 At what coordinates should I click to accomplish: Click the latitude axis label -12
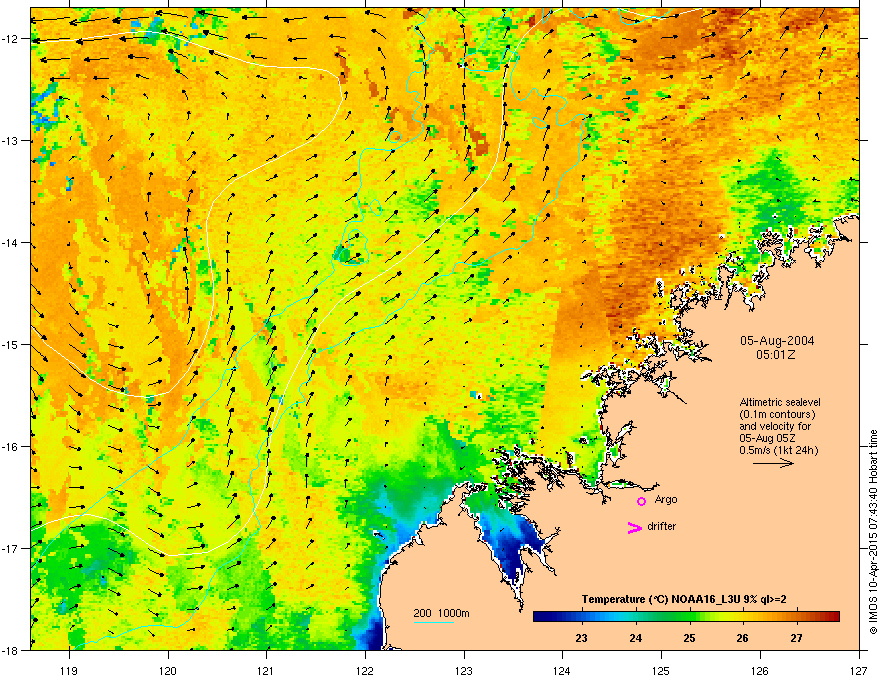[10, 39]
